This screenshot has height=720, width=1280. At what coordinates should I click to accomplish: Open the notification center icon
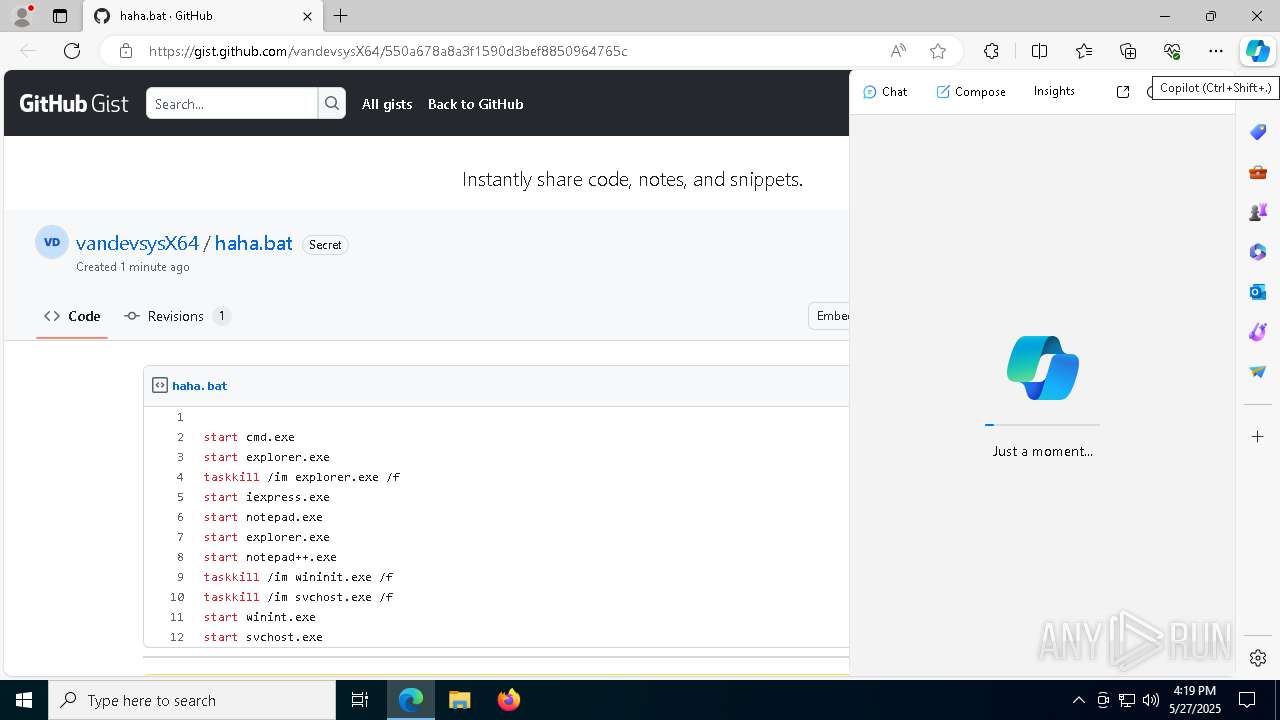coord(1247,700)
